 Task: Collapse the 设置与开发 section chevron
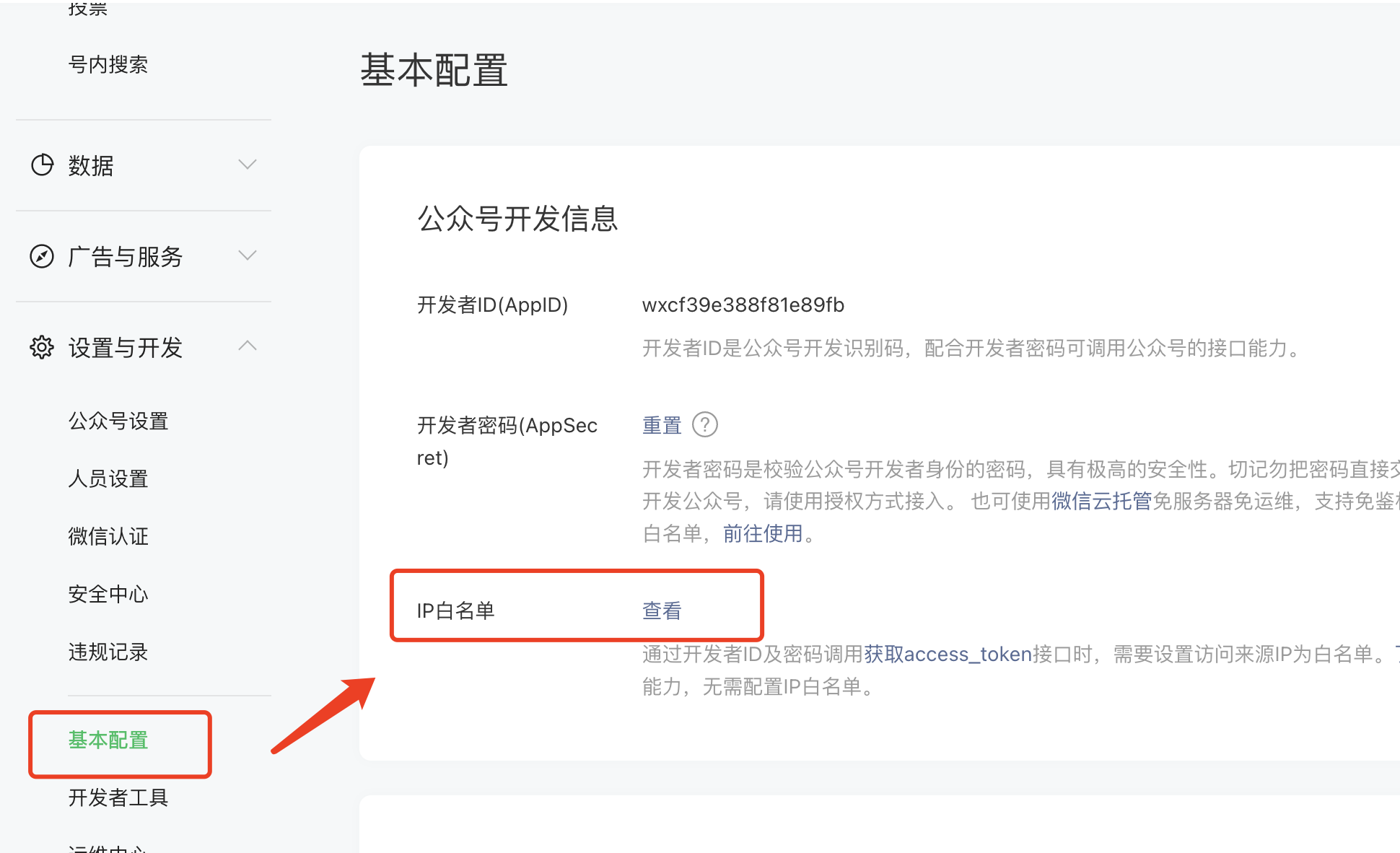pos(248,346)
